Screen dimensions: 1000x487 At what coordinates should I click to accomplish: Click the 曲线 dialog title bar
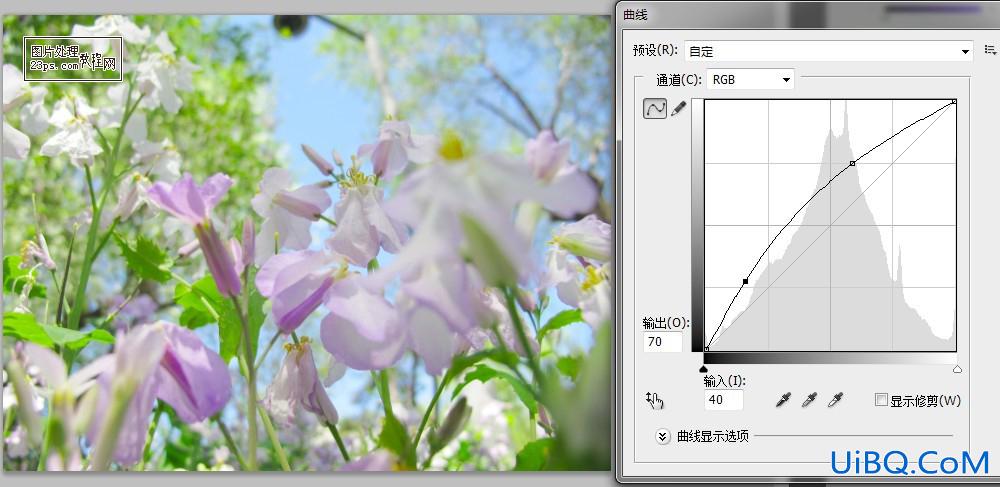click(x=808, y=14)
